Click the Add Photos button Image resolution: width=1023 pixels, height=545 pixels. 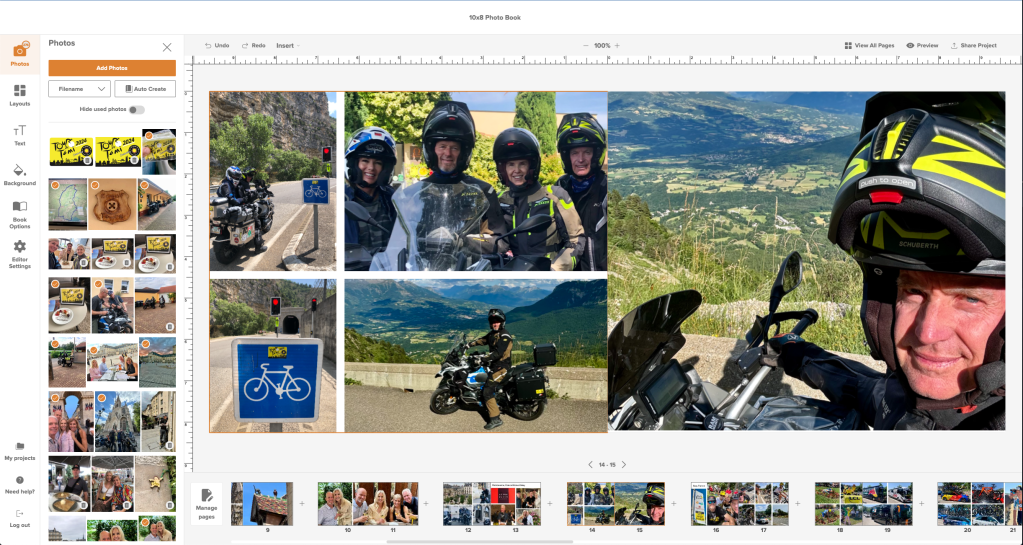click(112, 68)
